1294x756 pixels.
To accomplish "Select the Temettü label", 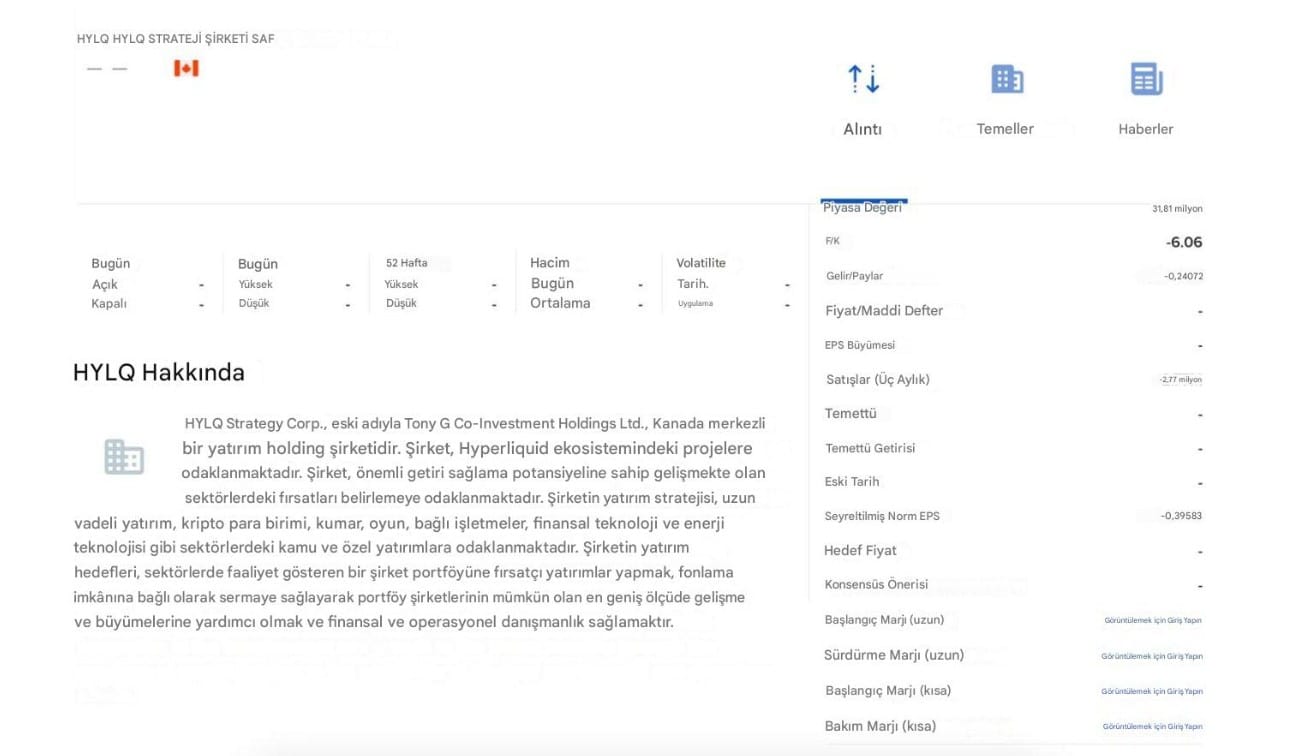I will [851, 414].
